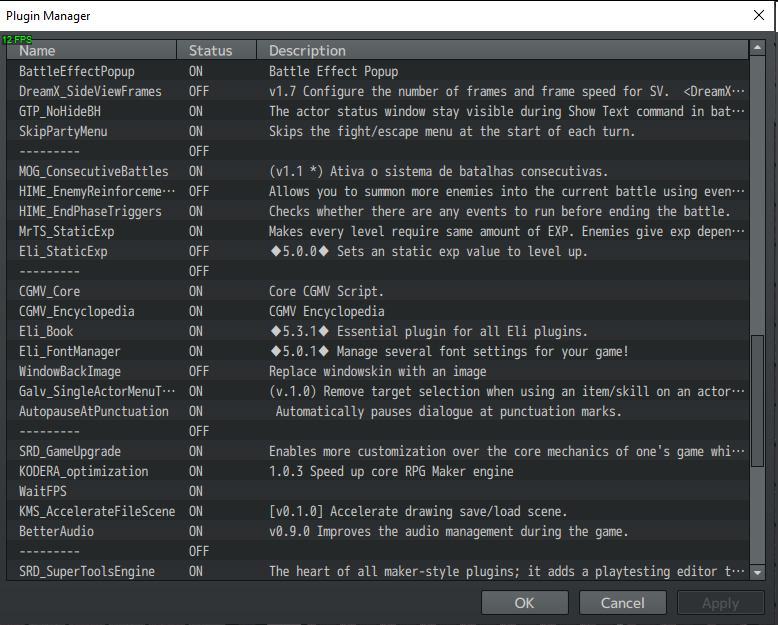Screen dimensions: 778x625
Task: Select the KODERA_optimization plugin
Action: coord(378,471)
